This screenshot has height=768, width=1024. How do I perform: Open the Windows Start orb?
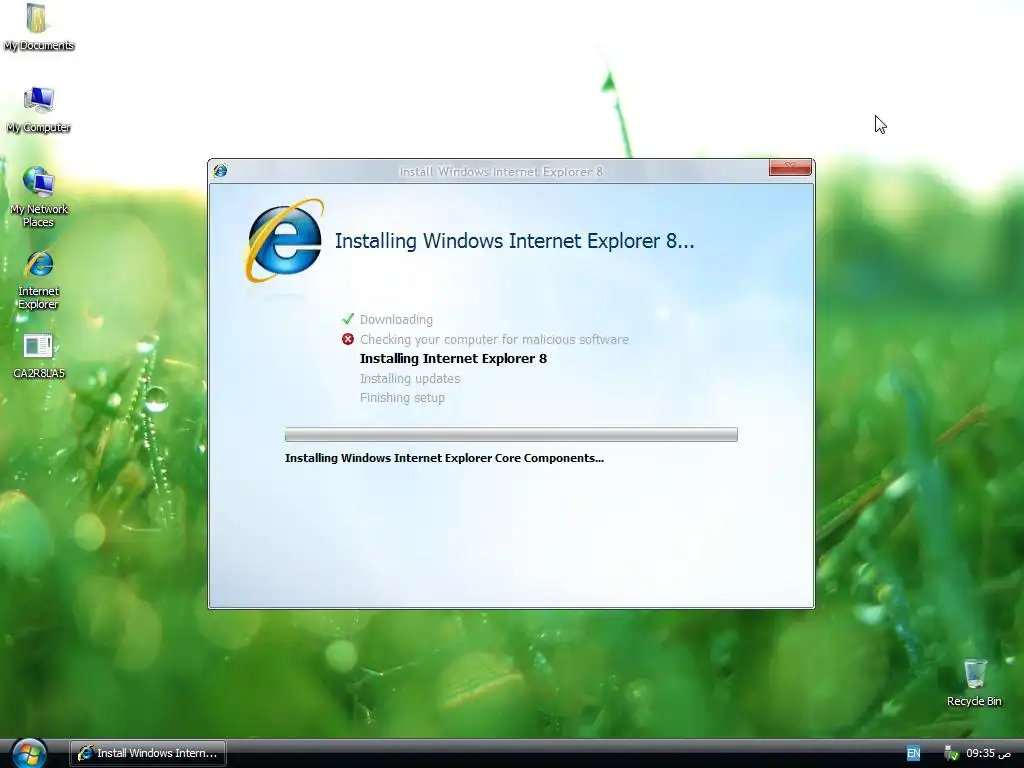pyautogui.click(x=29, y=753)
